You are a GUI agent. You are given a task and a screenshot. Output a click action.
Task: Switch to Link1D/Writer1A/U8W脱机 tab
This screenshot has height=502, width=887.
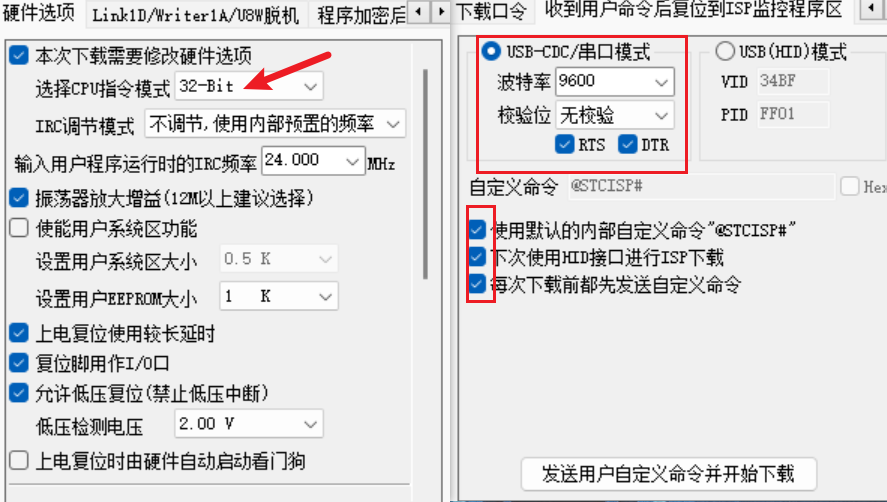[x=195, y=14]
